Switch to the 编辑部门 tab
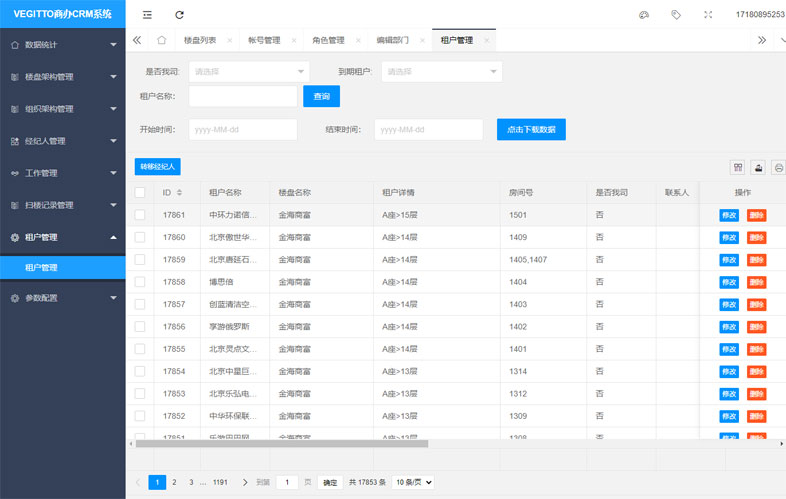Viewport: 786px width, 499px height. coord(392,40)
